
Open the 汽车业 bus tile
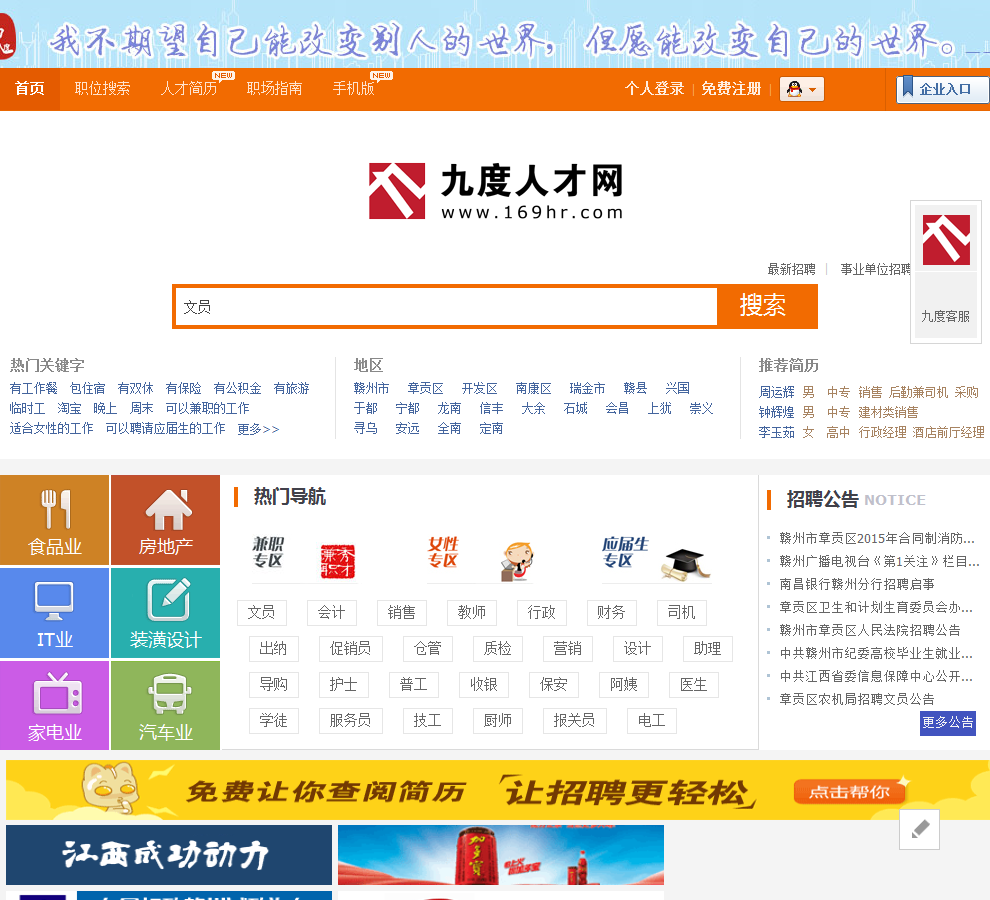(x=165, y=705)
